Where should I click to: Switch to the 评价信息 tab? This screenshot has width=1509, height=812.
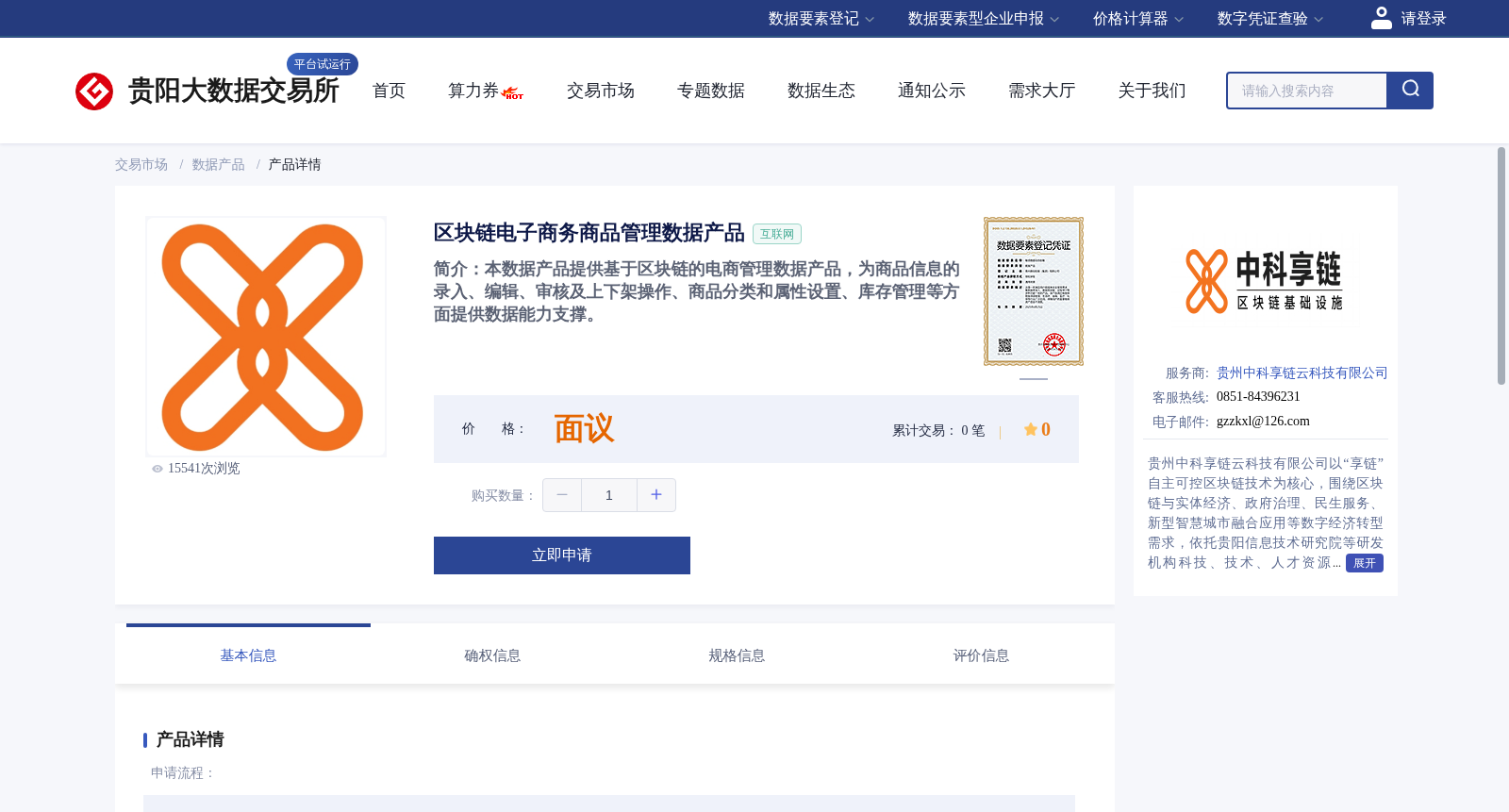click(981, 655)
